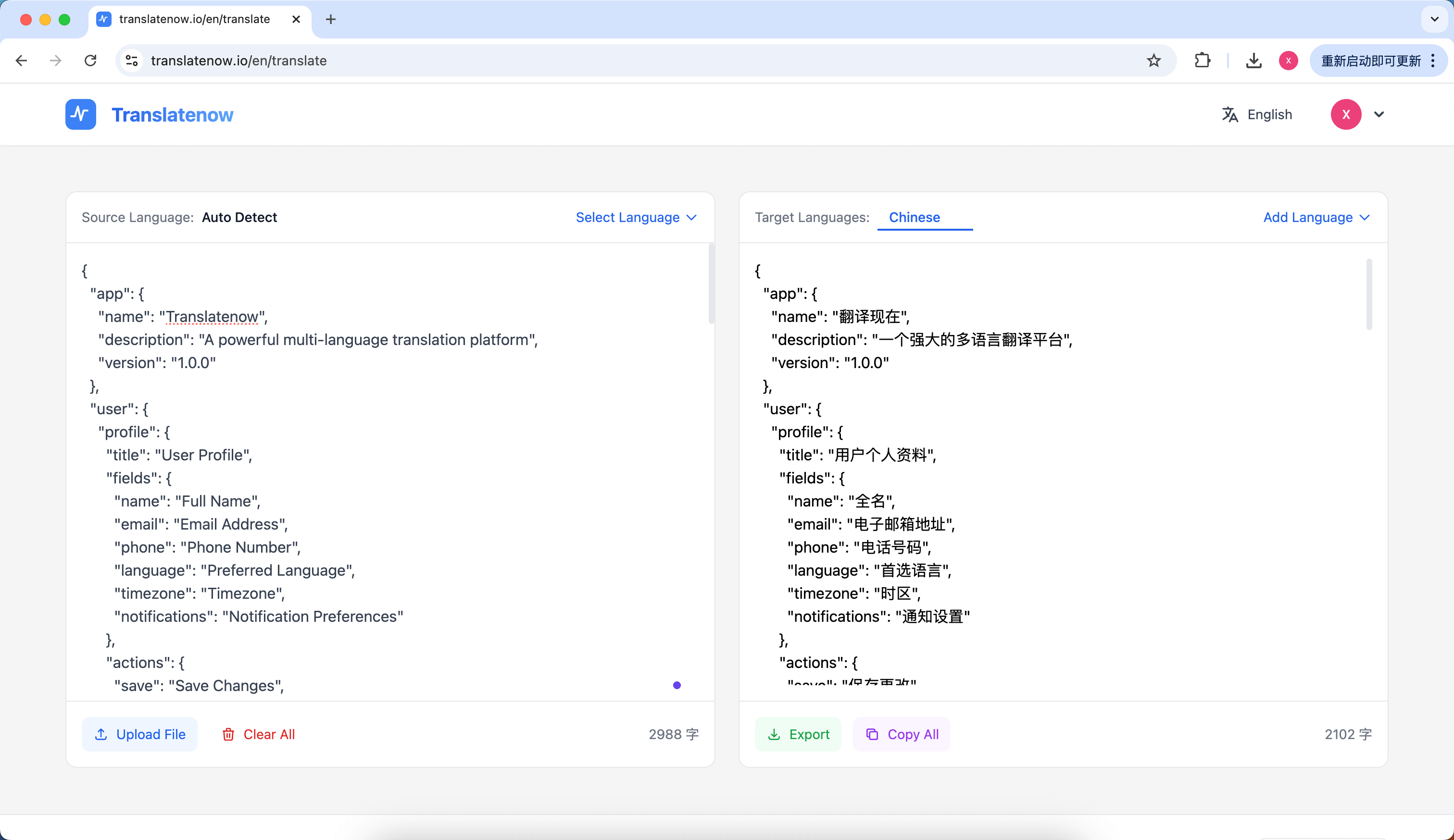
Task: Open the browser downloads icon
Action: pos(1253,61)
